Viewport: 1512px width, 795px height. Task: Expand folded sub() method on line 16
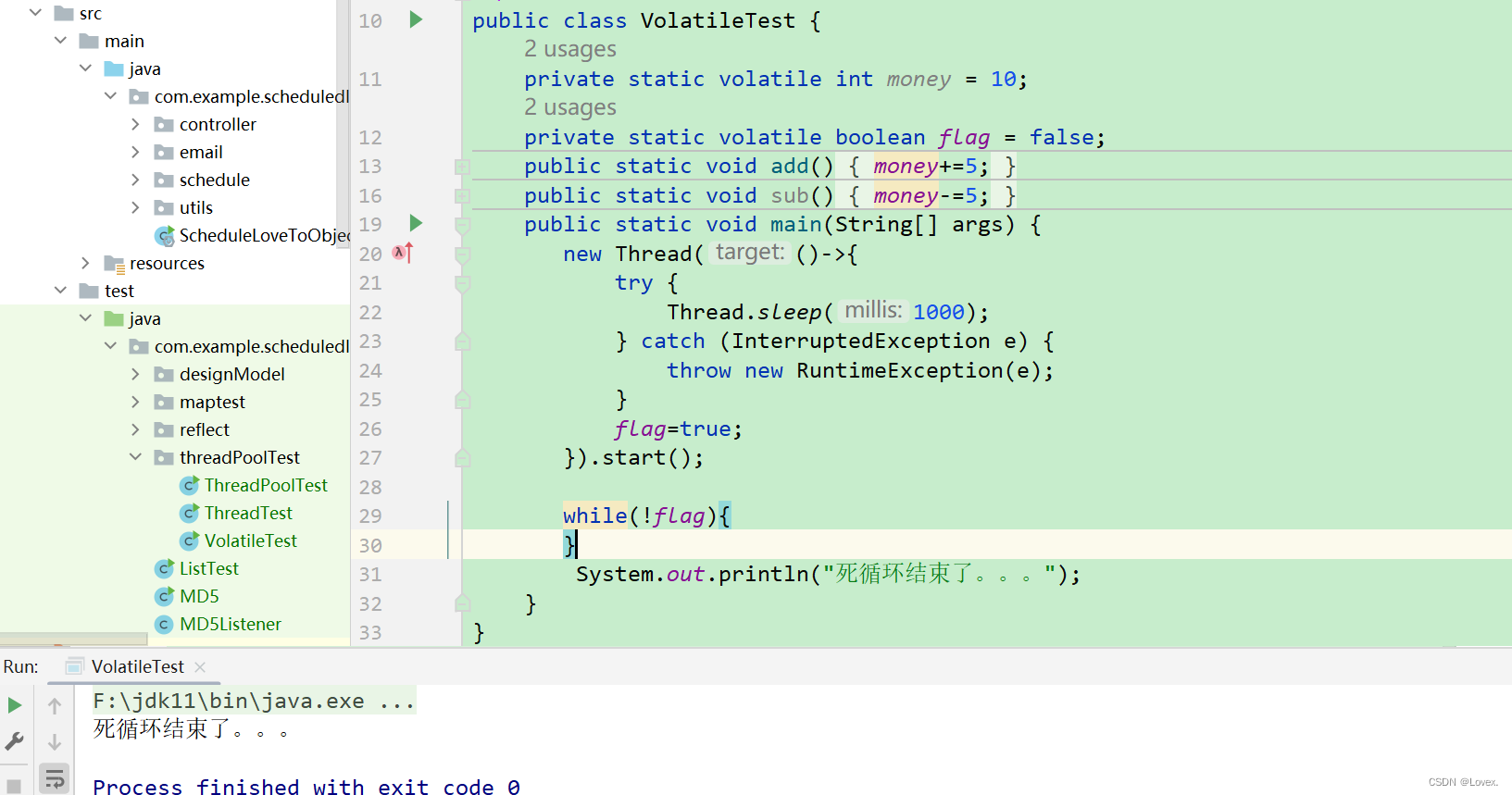[x=462, y=196]
